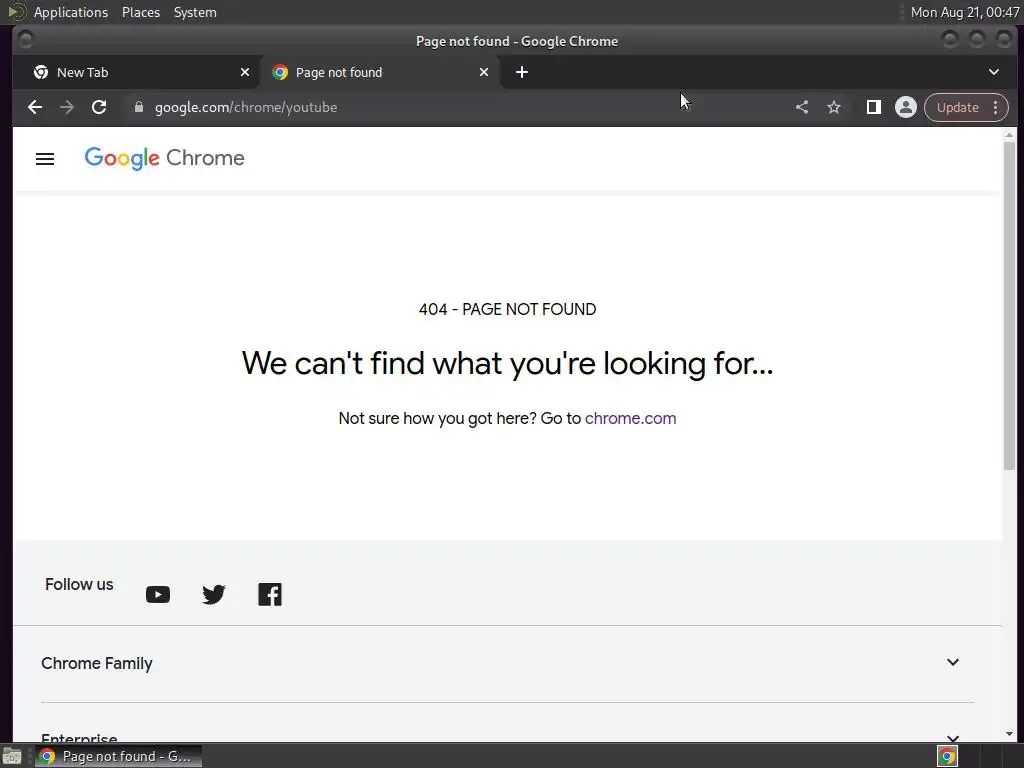Open the Applications menu
Image resolution: width=1024 pixels, height=768 pixels.
coord(71,12)
